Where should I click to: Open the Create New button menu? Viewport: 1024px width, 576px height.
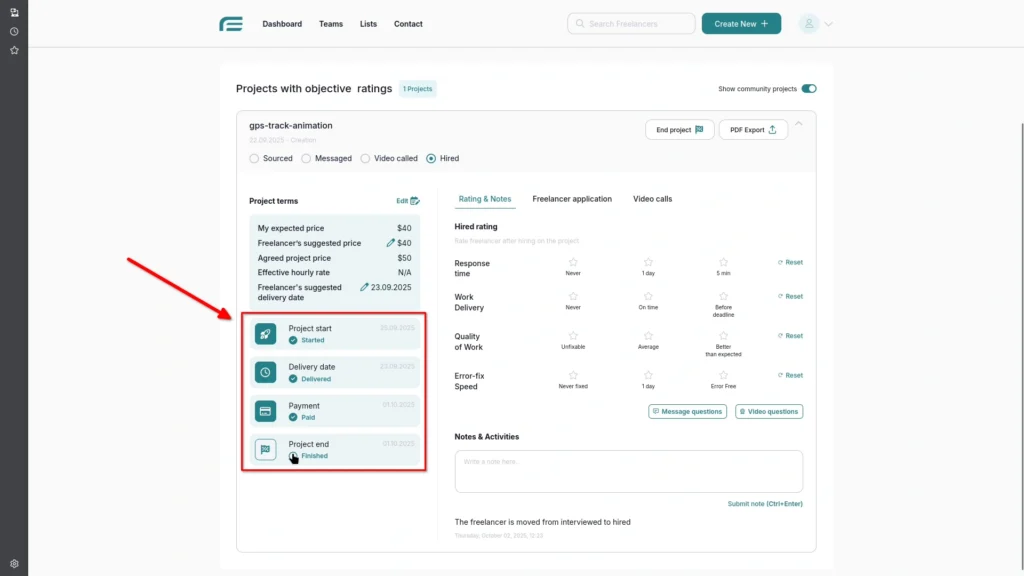741,24
